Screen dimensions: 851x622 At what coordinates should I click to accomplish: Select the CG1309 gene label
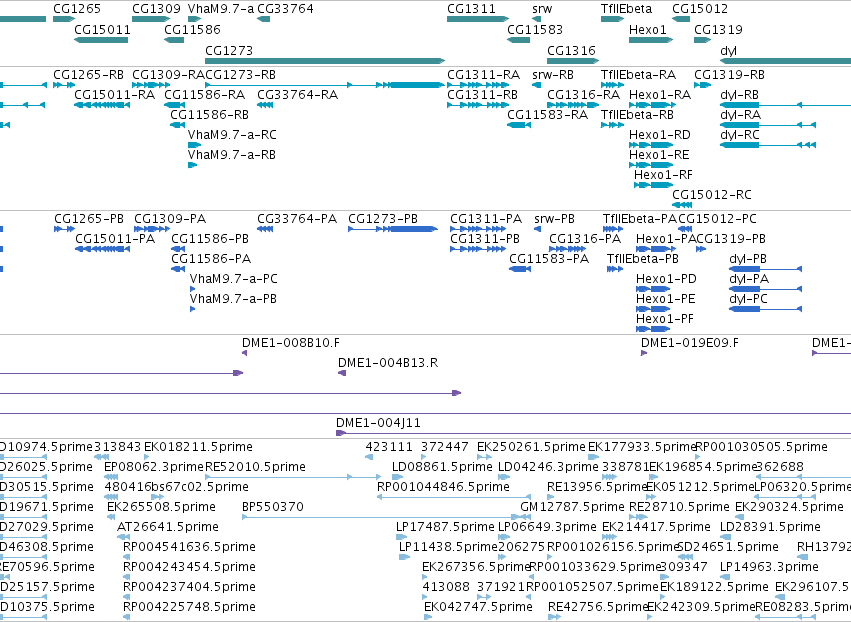click(156, 9)
